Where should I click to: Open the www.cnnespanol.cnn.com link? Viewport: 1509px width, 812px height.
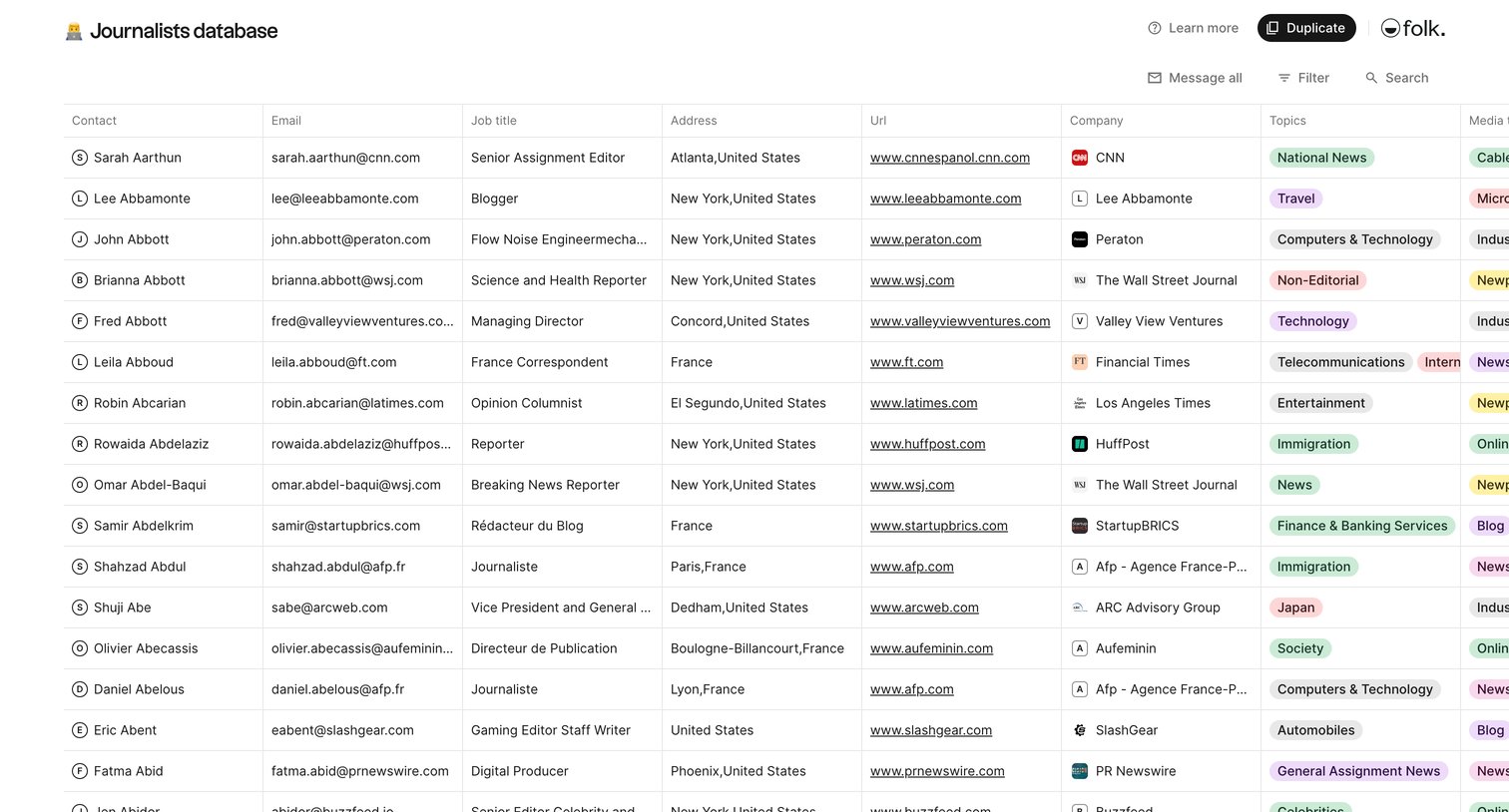[950, 158]
